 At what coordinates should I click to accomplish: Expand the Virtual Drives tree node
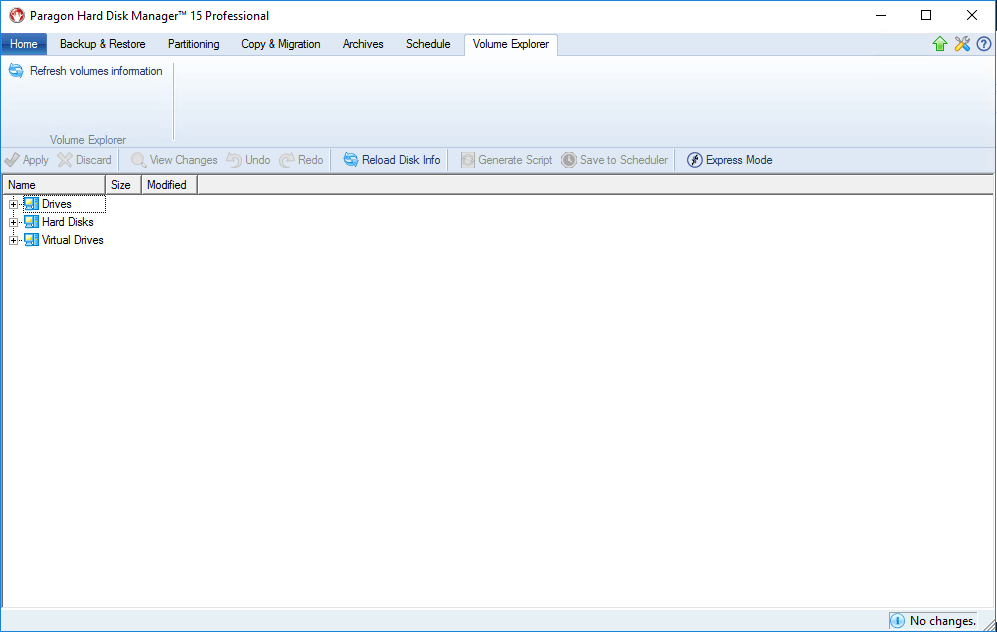[x=14, y=240]
